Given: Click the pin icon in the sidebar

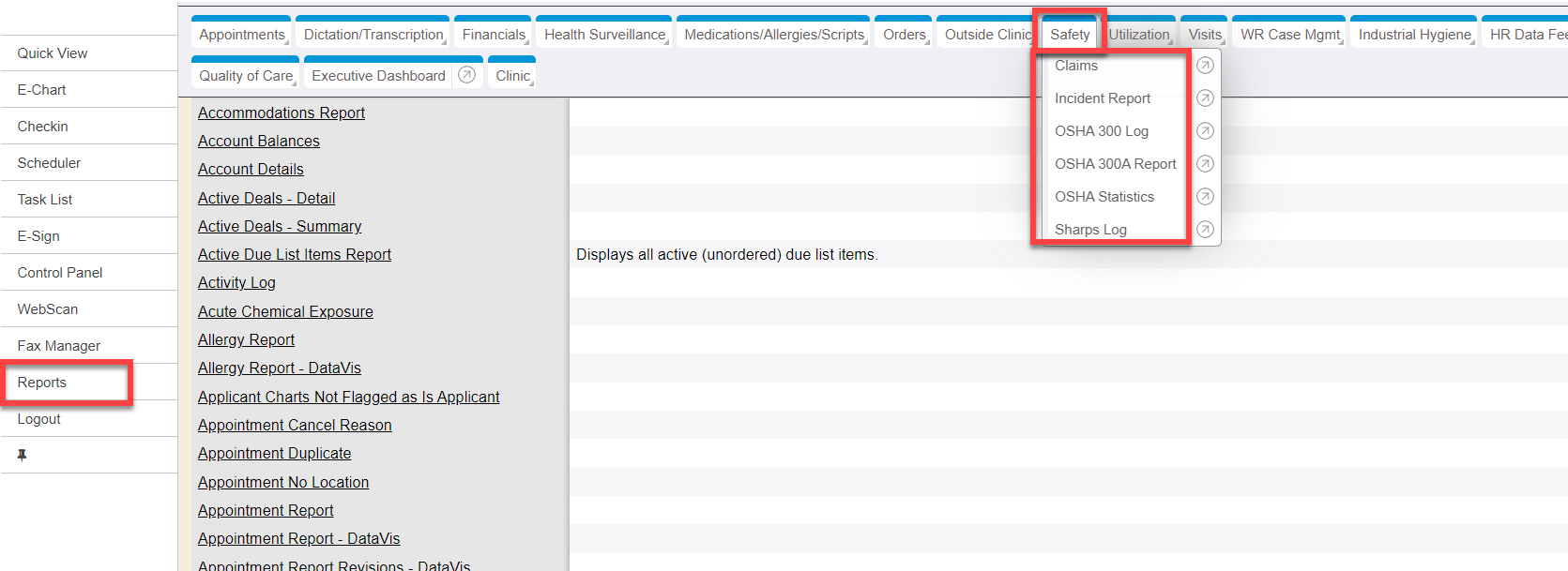Looking at the screenshot, I should click(x=22, y=455).
